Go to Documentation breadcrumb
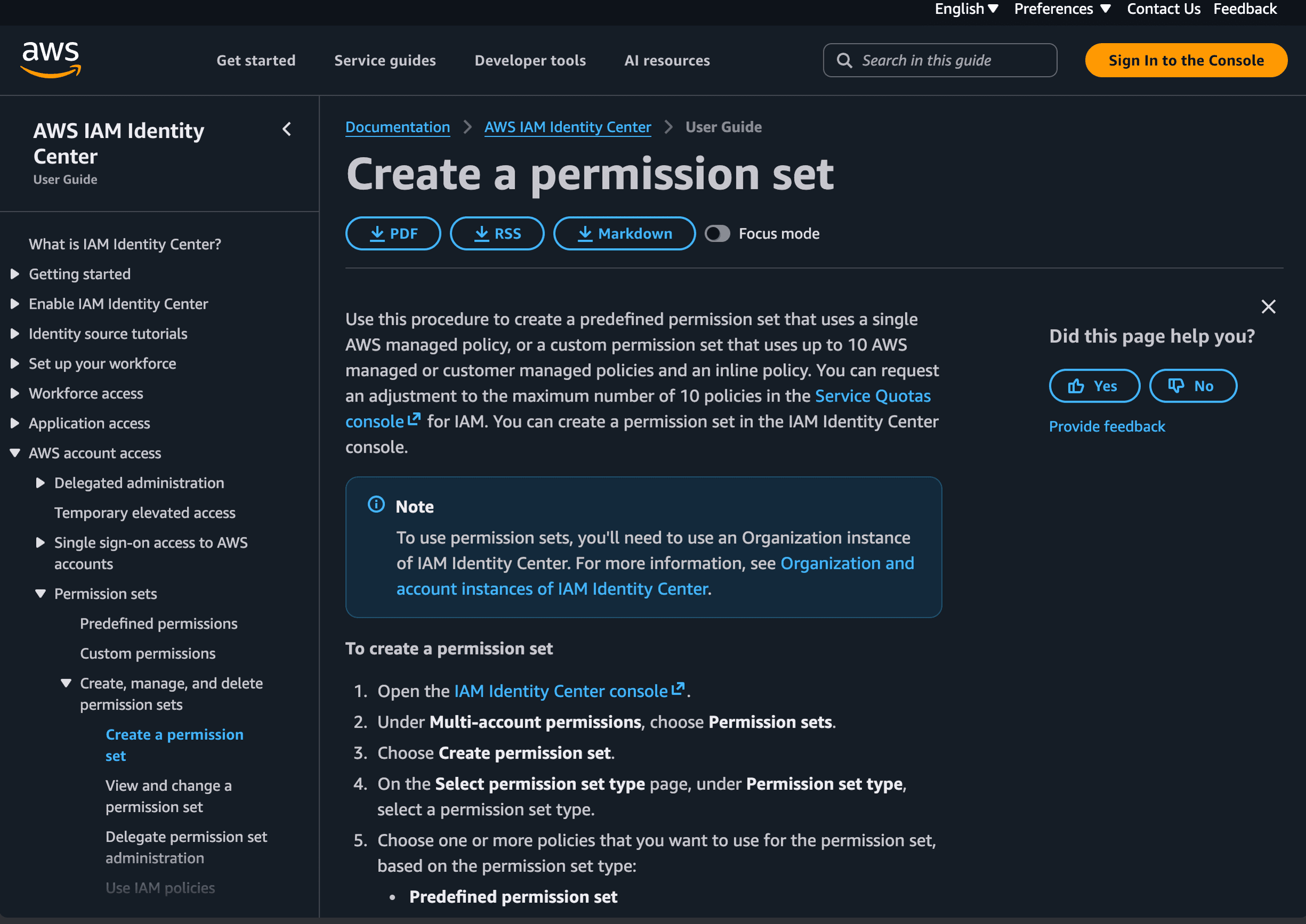 [398, 127]
